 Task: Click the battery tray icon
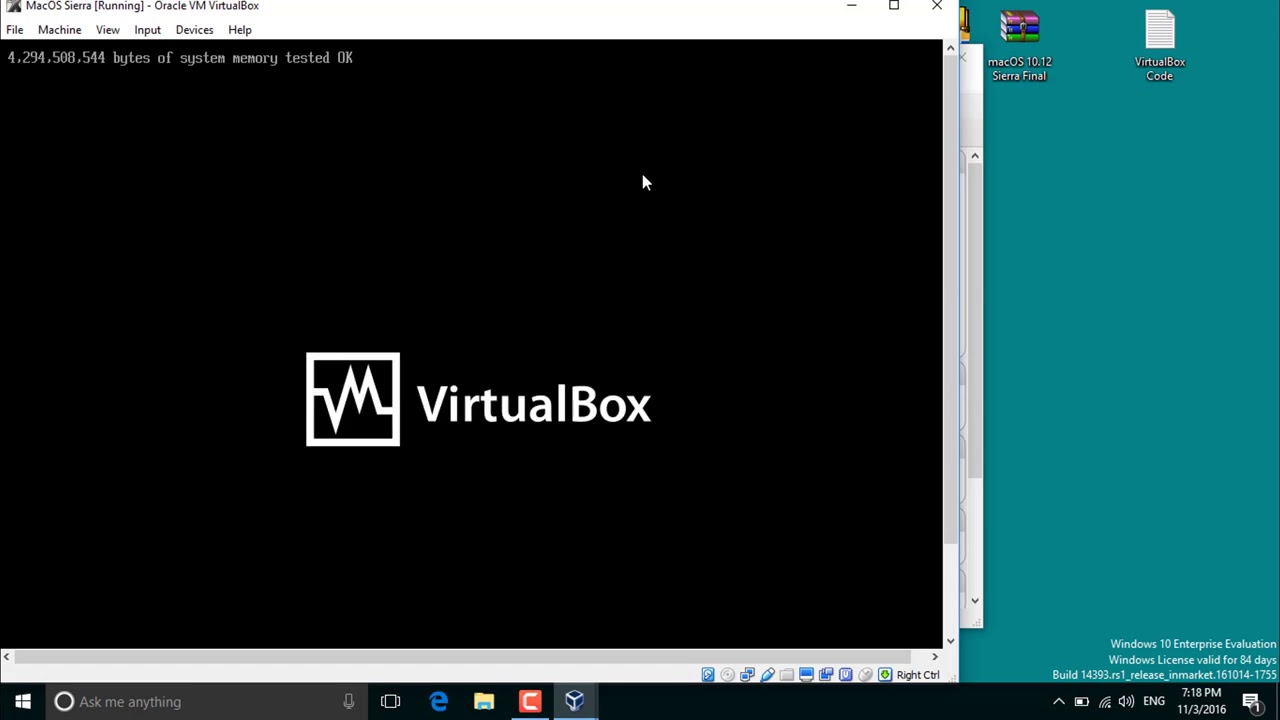pos(1082,702)
